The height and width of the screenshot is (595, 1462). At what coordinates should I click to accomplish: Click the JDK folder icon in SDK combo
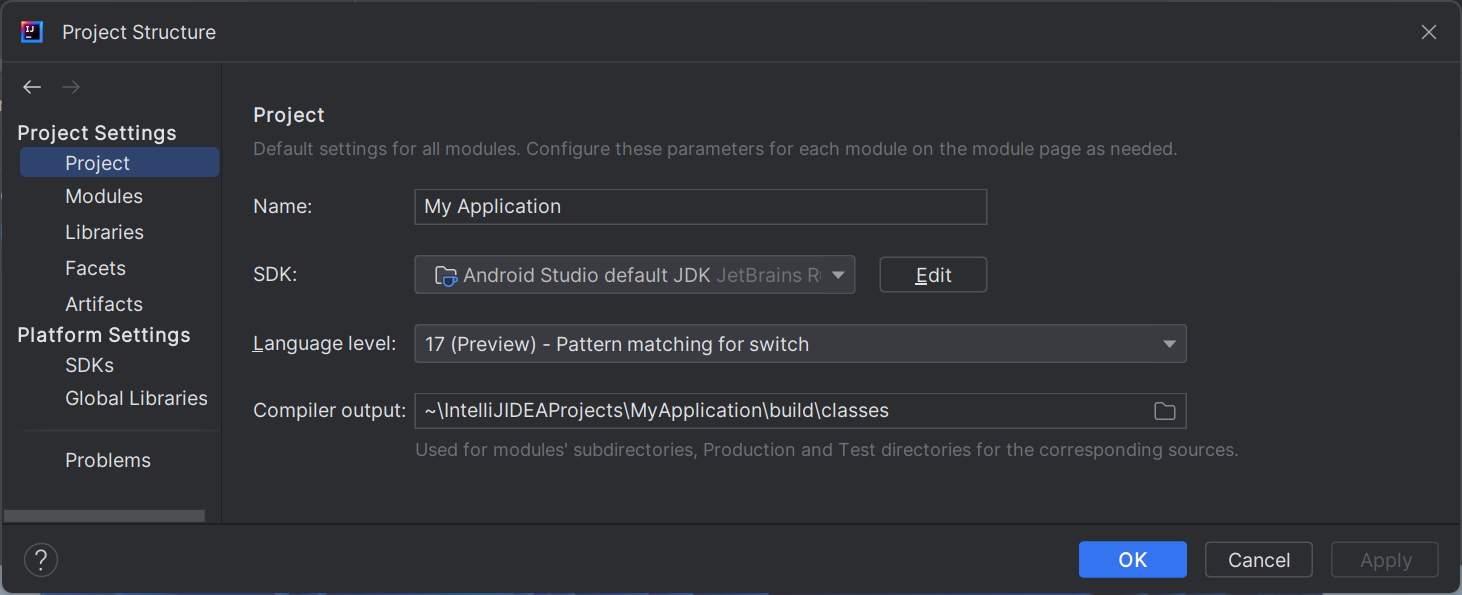coord(446,275)
